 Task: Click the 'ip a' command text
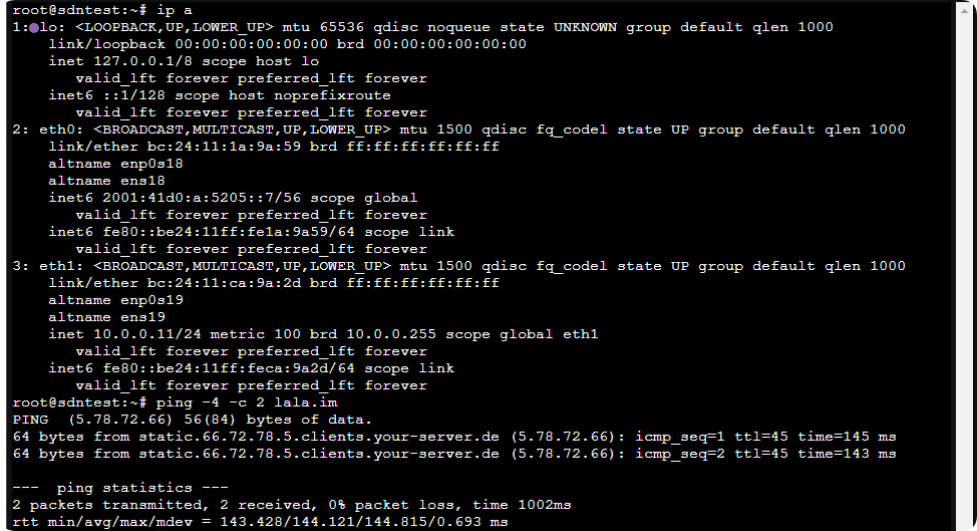point(174,10)
